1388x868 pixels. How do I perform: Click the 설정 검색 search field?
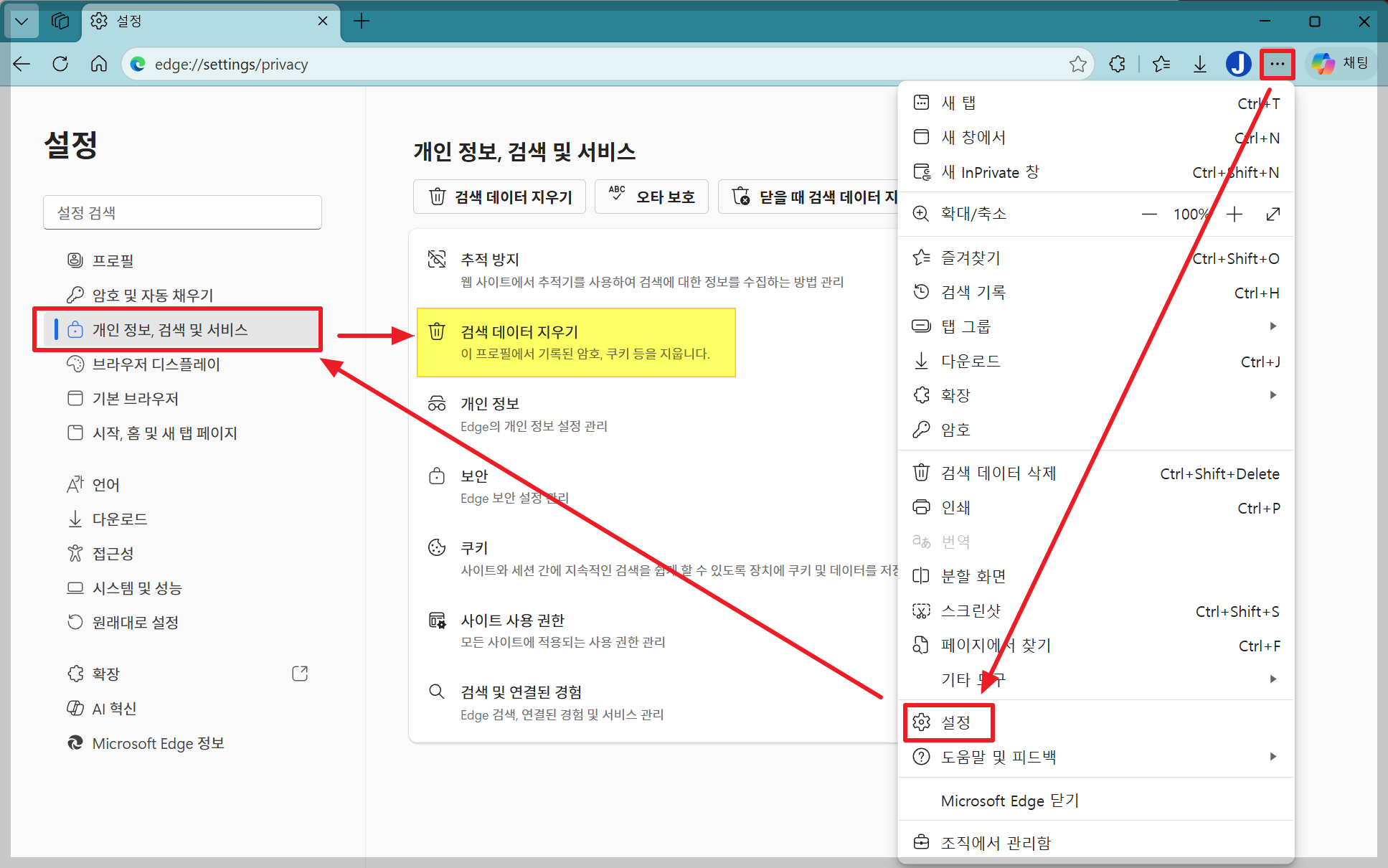point(182,213)
